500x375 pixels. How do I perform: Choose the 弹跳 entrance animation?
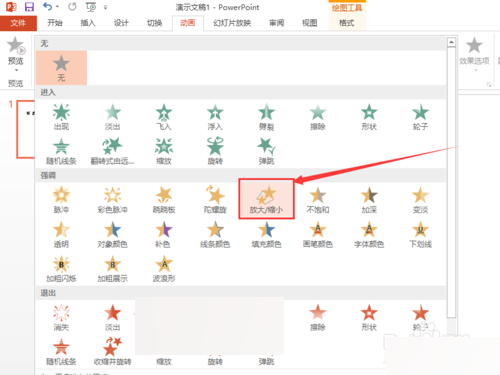pos(266,151)
